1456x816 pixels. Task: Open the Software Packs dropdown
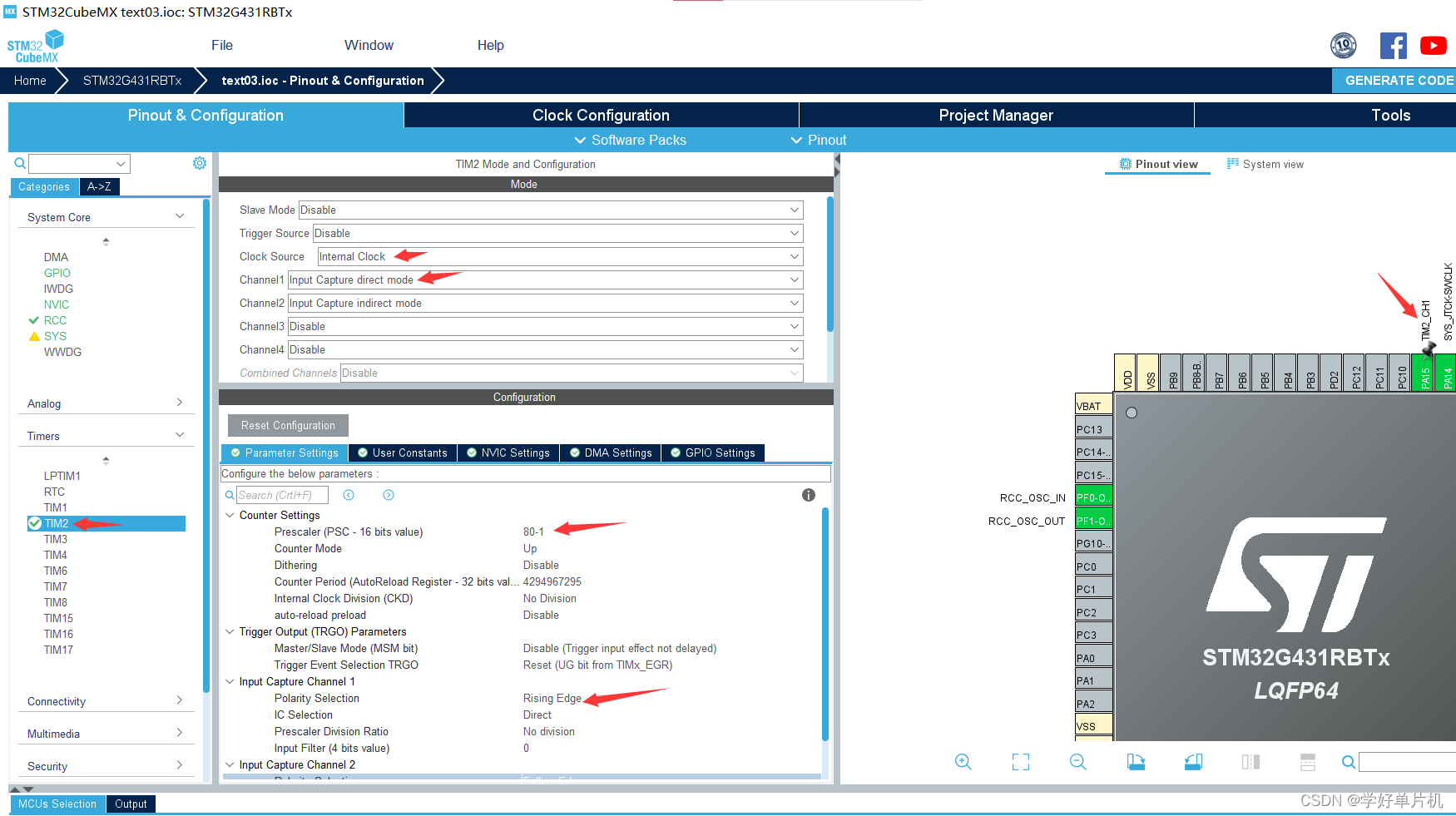(631, 140)
